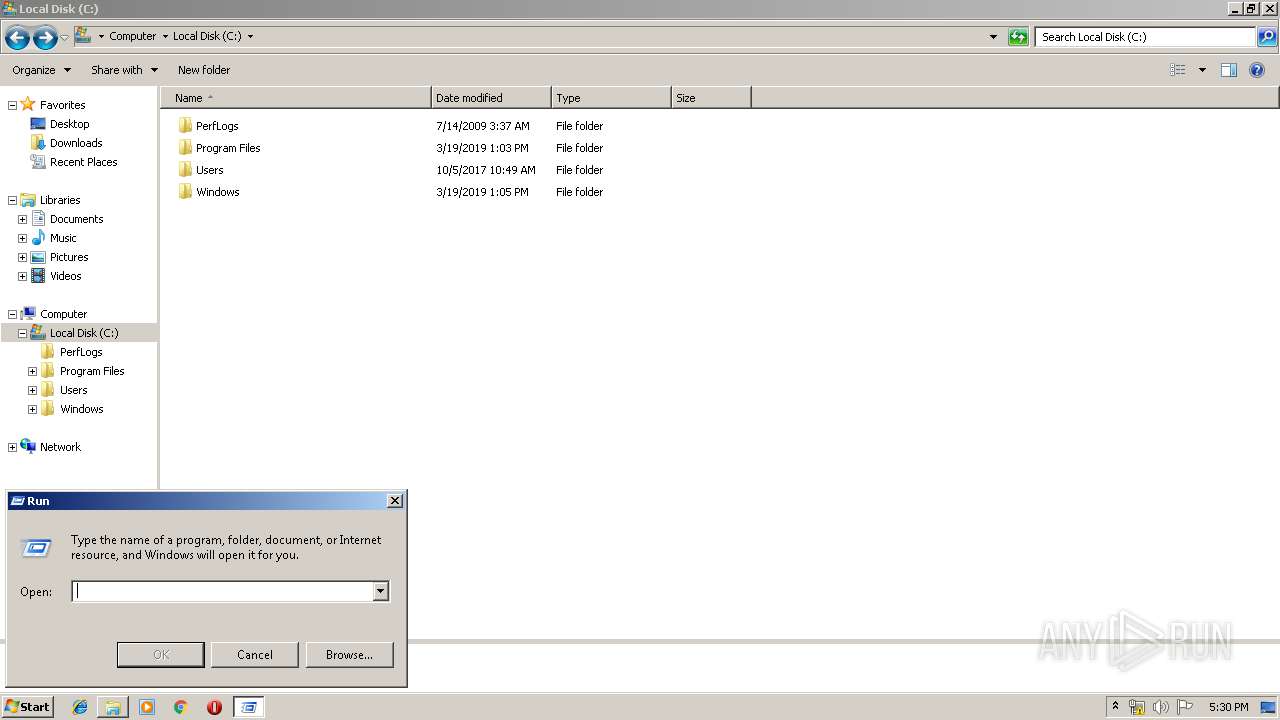Show hidden tray icons arrow
Image resolution: width=1280 pixels, height=720 pixels.
pyautogui.click(x=1115, y=707)
